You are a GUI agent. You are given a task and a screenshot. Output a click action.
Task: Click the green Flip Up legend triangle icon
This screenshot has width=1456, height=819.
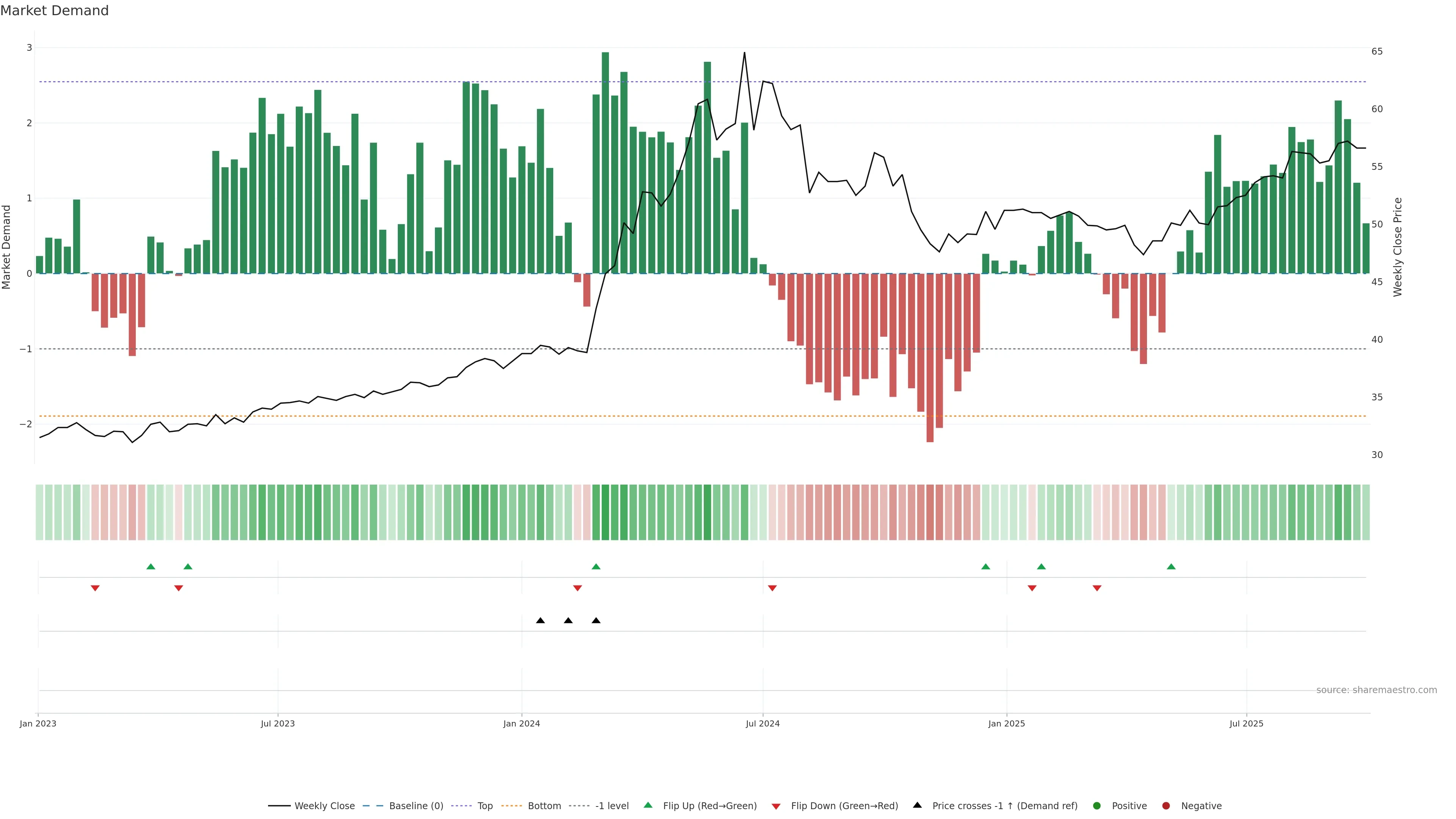[648, 805]
